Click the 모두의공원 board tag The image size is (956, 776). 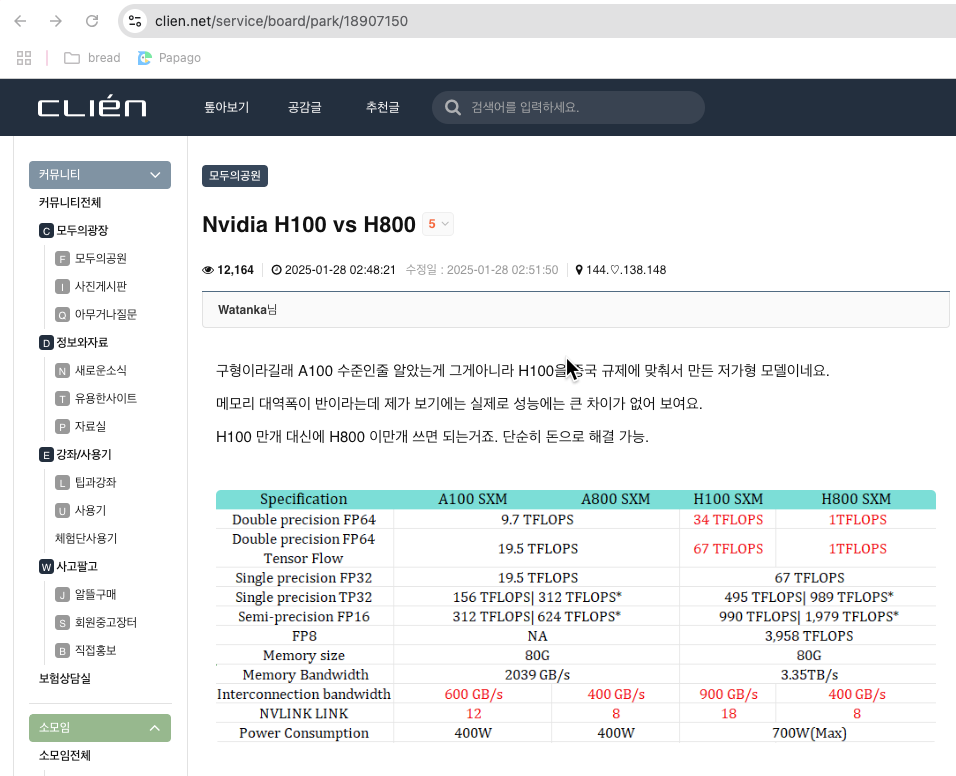235,176
